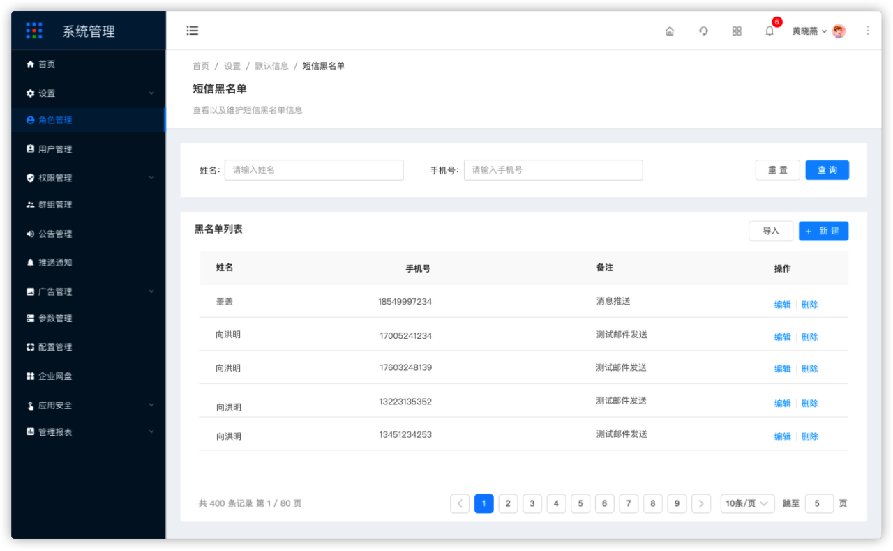Edit the row with phone 13223135352
This screenshot has width=893, height=551.
click(782, 403)
